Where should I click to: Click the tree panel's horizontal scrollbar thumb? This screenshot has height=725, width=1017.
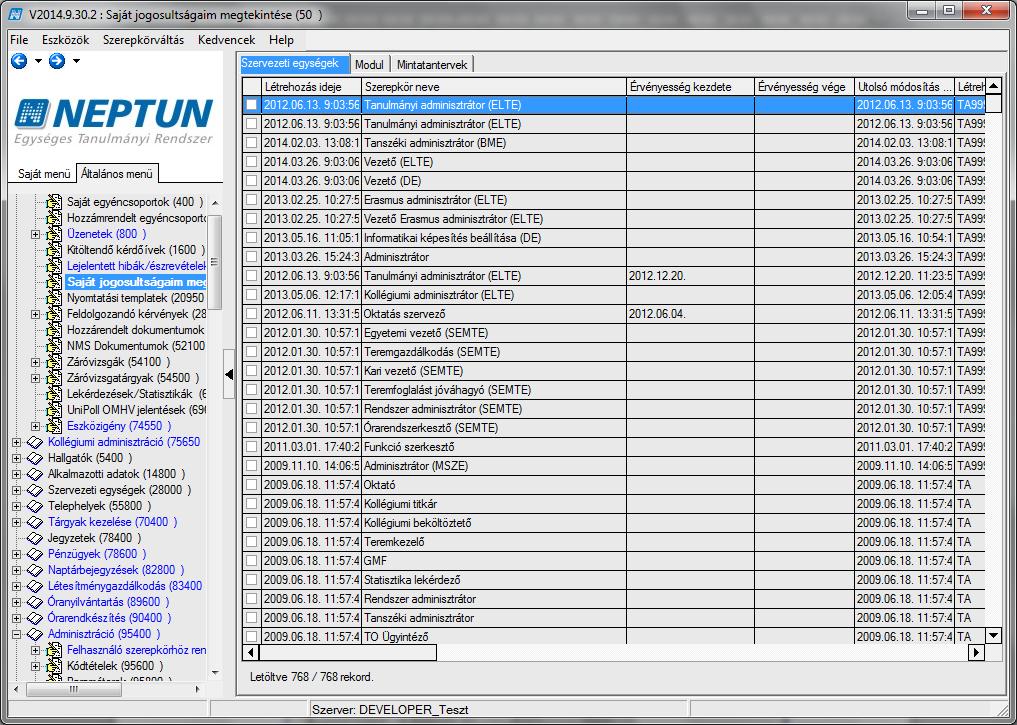[73, 689]
